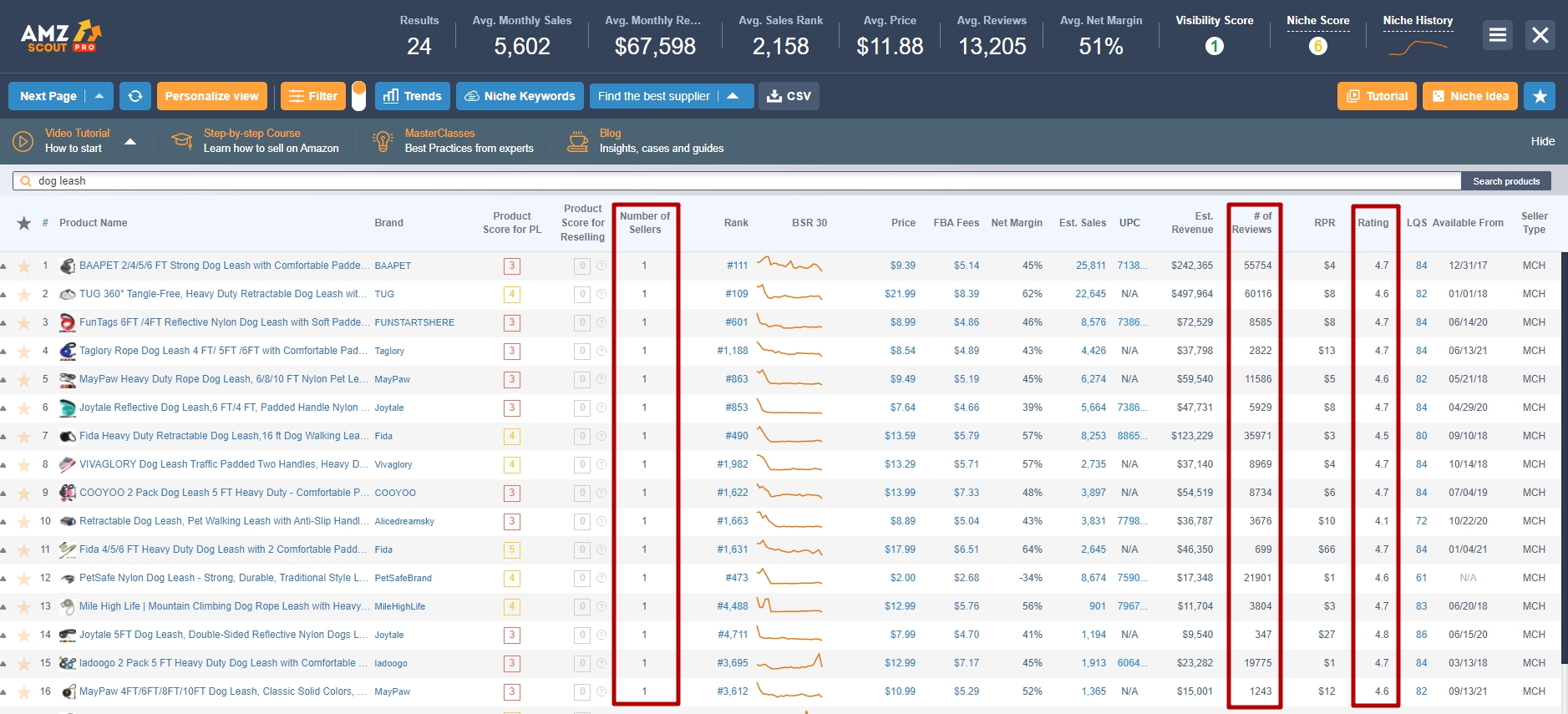
Task: Save niche with the star button
Action: tap(1540, 96)
